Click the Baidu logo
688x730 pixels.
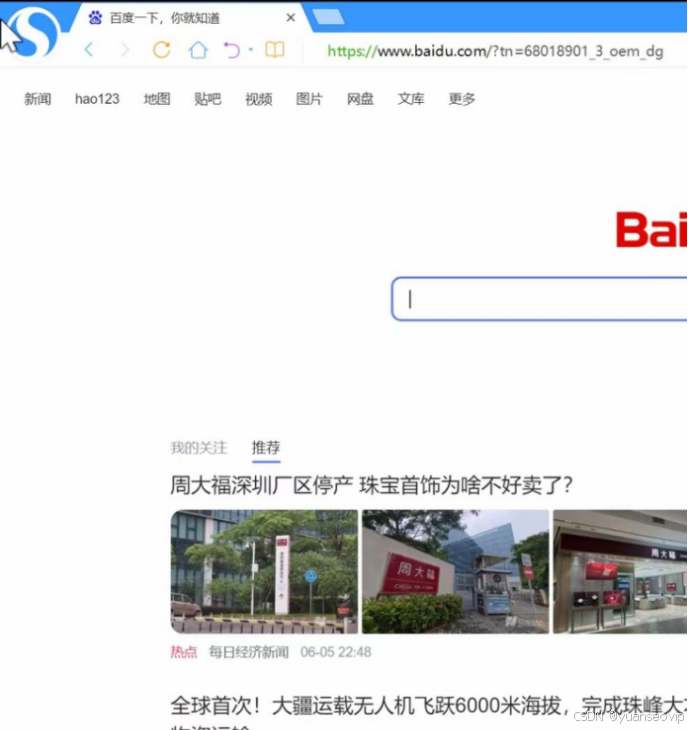pyautogui.click(x=652, y=230)
